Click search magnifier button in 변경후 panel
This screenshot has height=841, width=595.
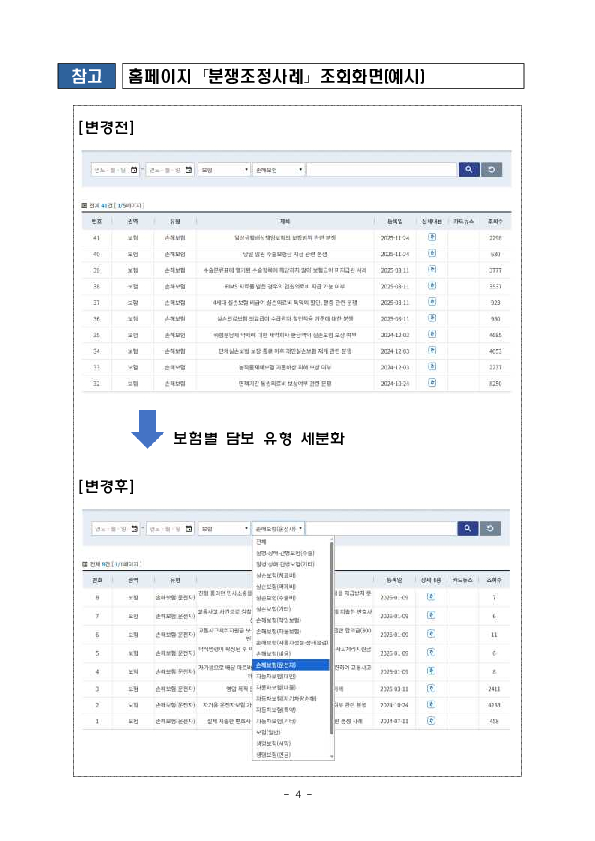click(467, 528)
